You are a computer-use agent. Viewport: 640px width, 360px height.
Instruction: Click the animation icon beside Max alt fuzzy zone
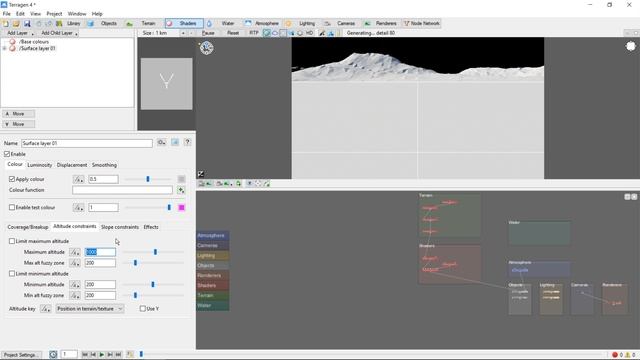pyautogui.click(x=75, y=263)
